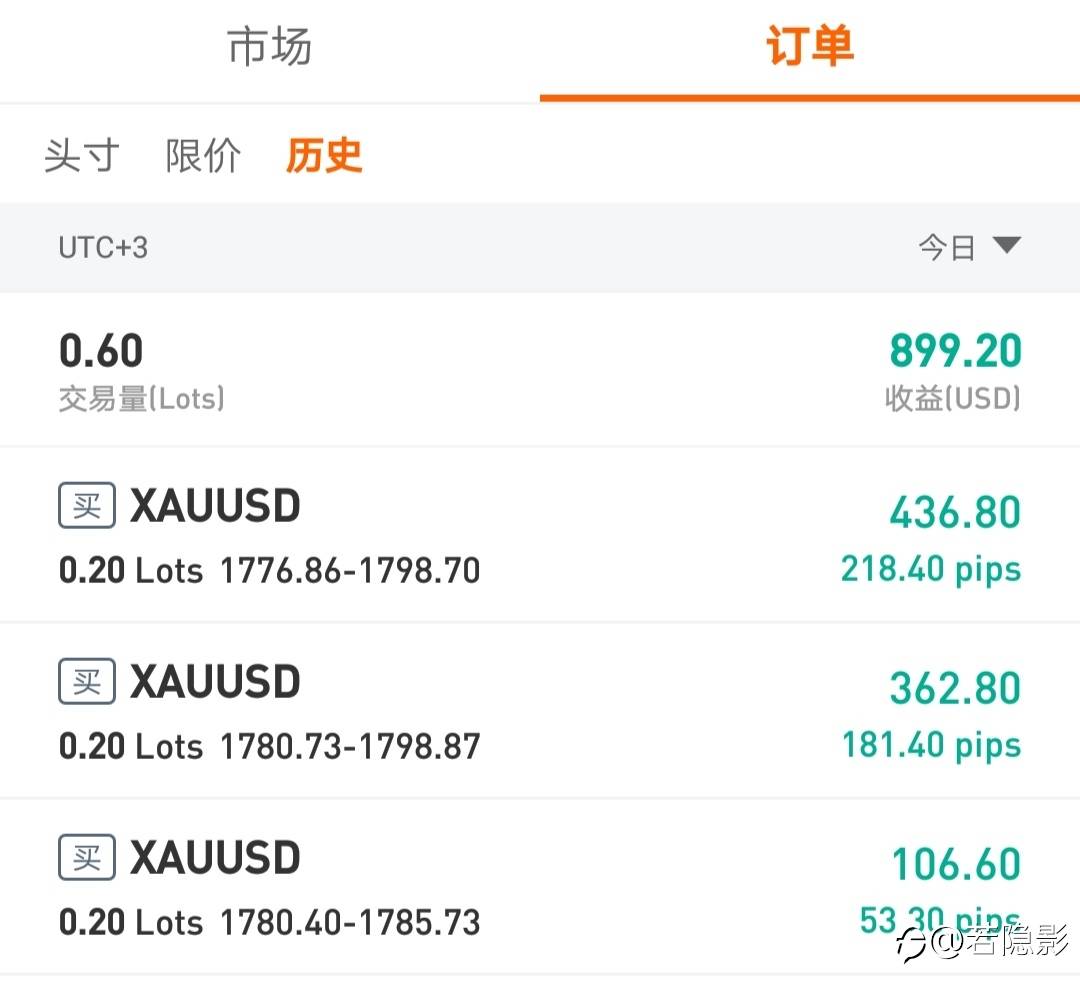The image size is (1080, 999).
Task: Click the 1776.86-1798.70 price range
Action: 350,570
